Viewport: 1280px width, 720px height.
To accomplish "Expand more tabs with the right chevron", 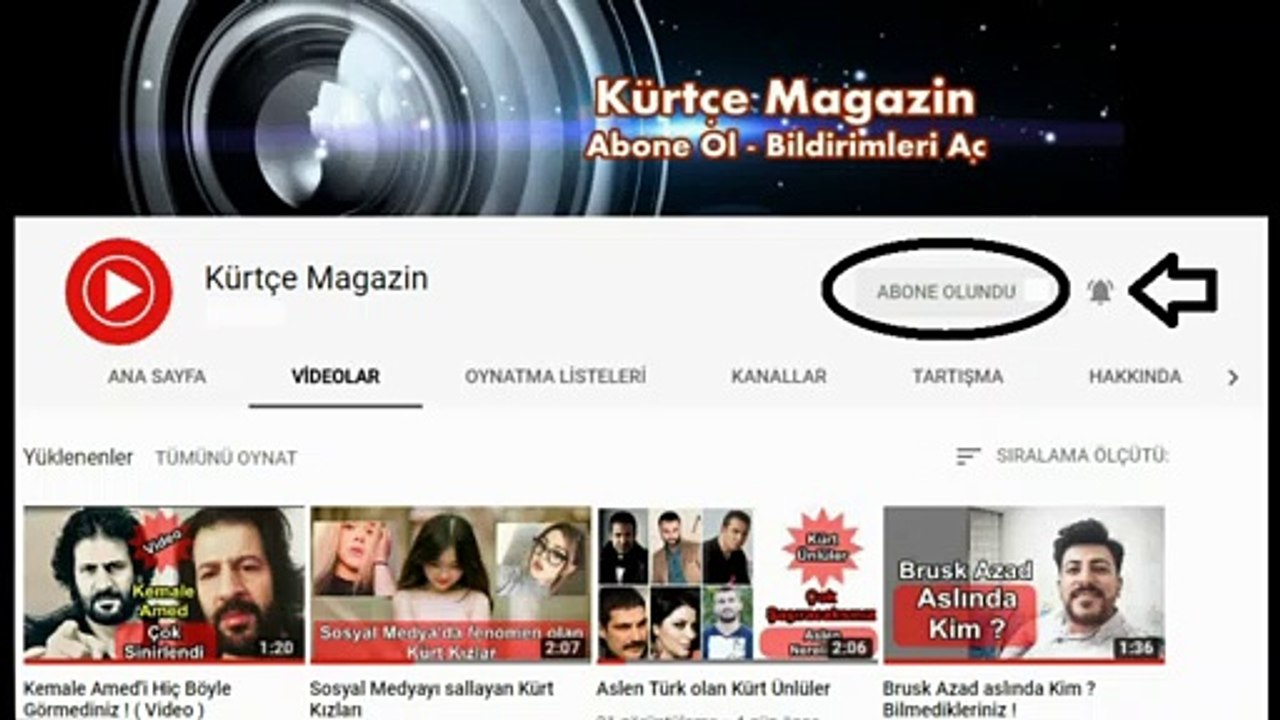I will coord(1233,378).
